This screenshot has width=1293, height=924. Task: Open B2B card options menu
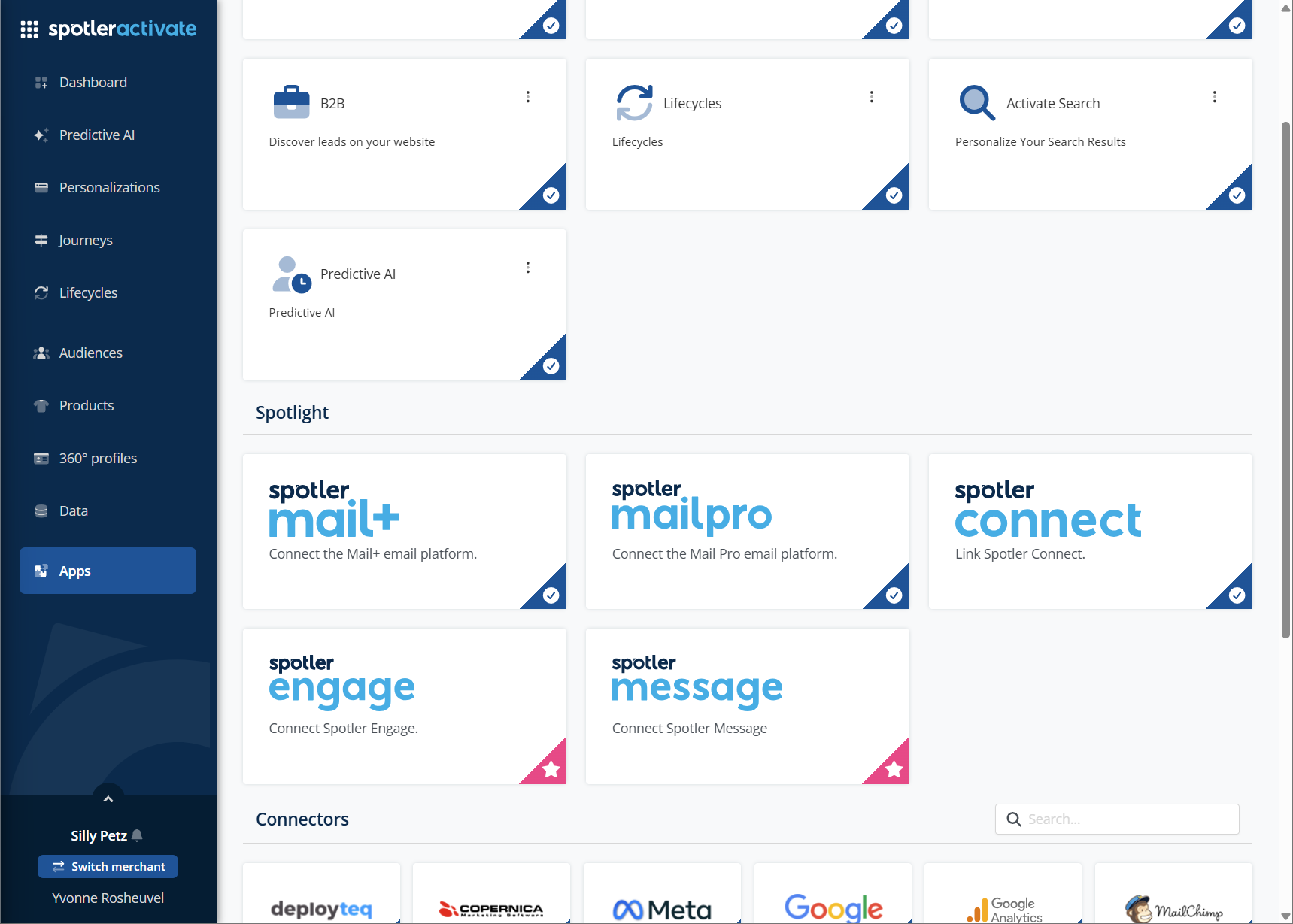pyautogui.click(x=528, y=97)
